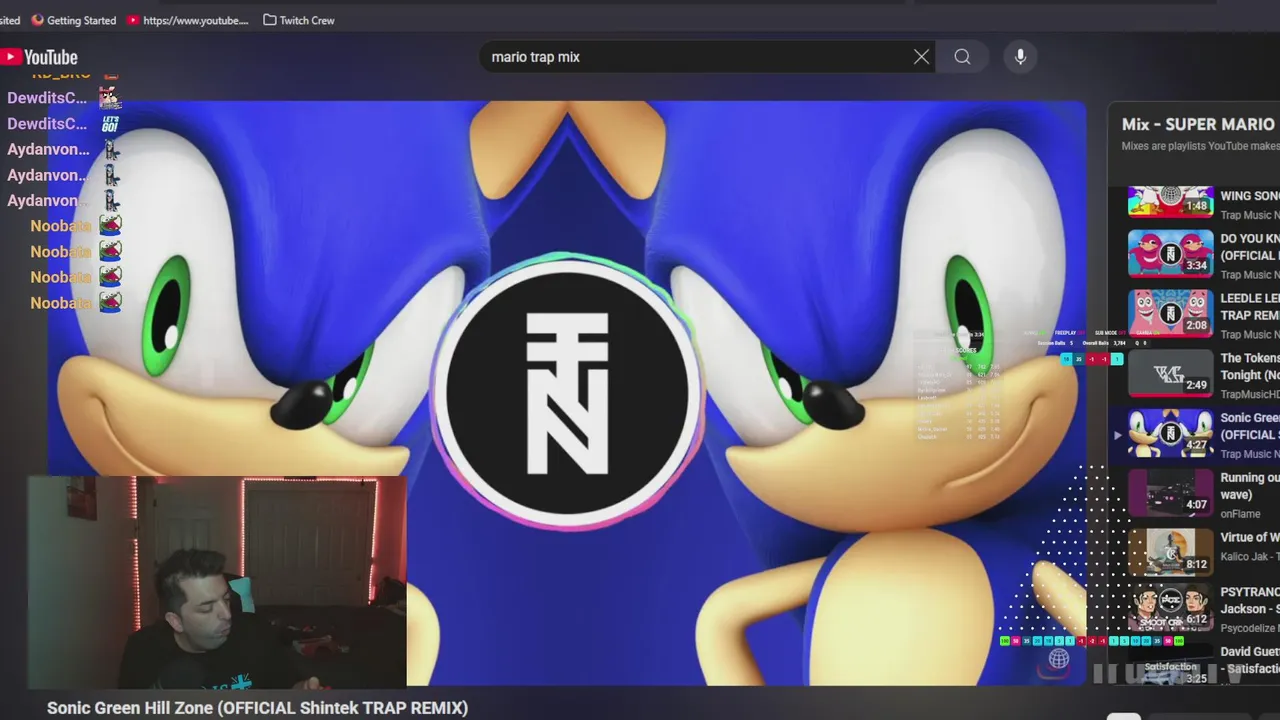
Task: Click the 'Sonic Green Hill Zone' video title
Action: pos(257,708)
